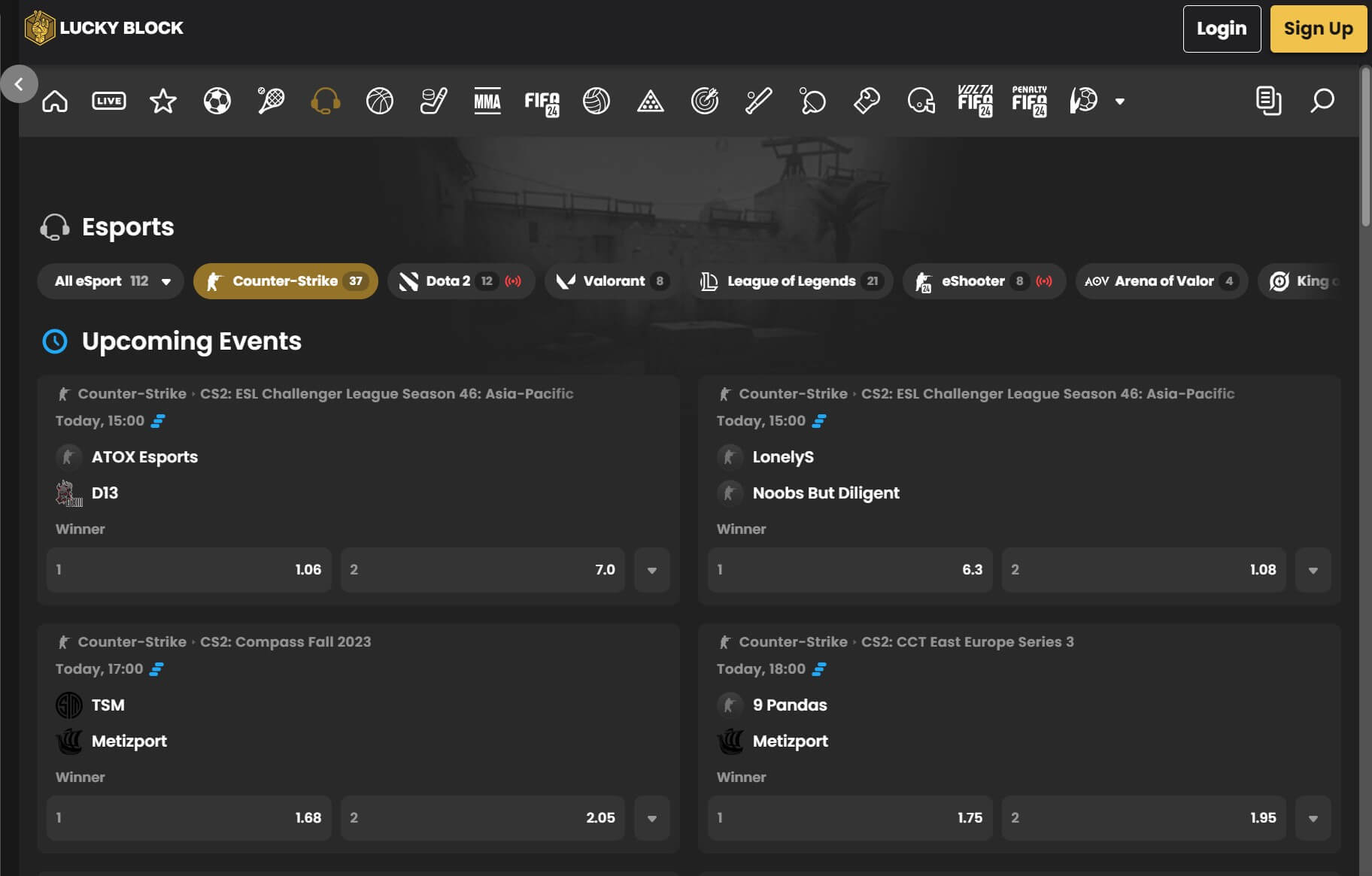Open the LIVE events section
The height and width of the screenshot is (876, 1372).
point(109,101)
